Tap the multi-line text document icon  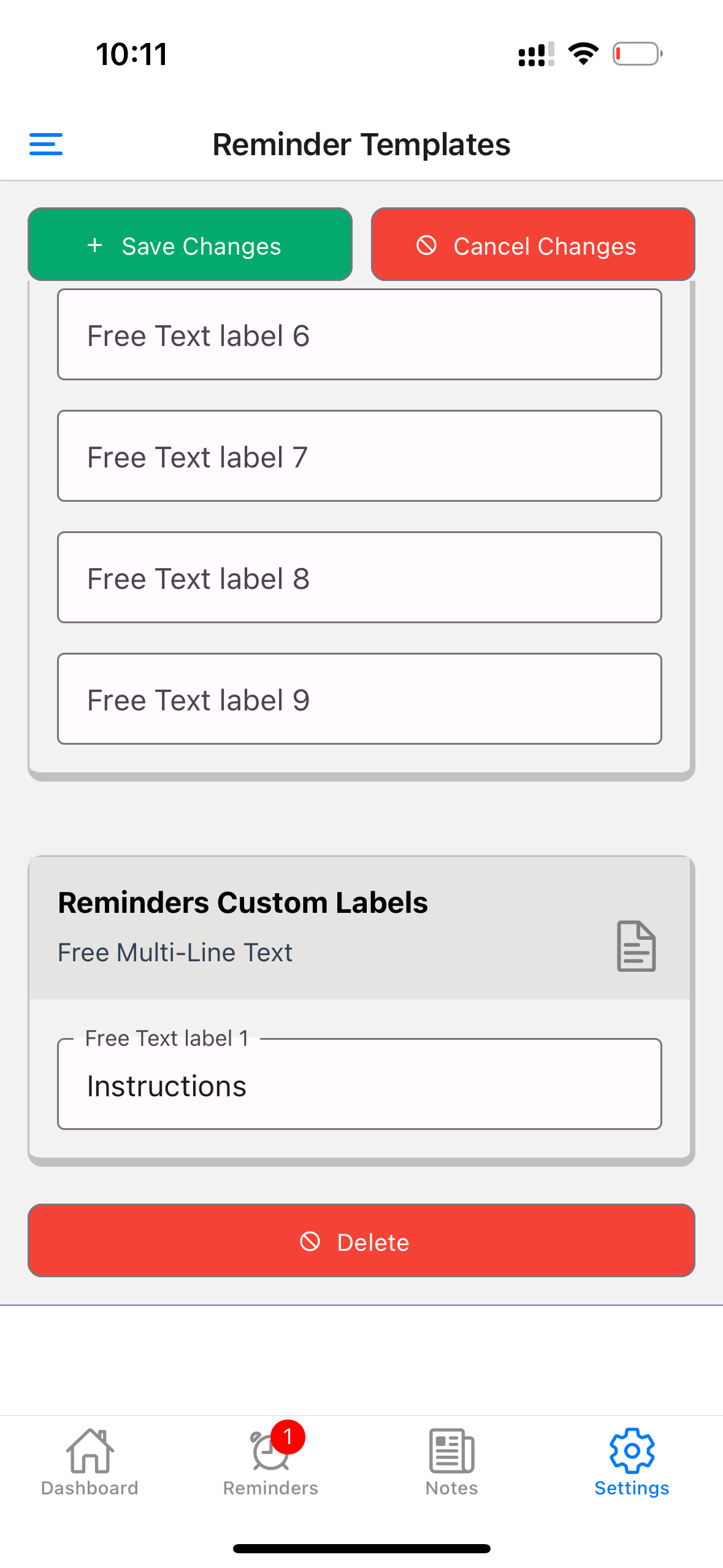[x=636, y=945]
